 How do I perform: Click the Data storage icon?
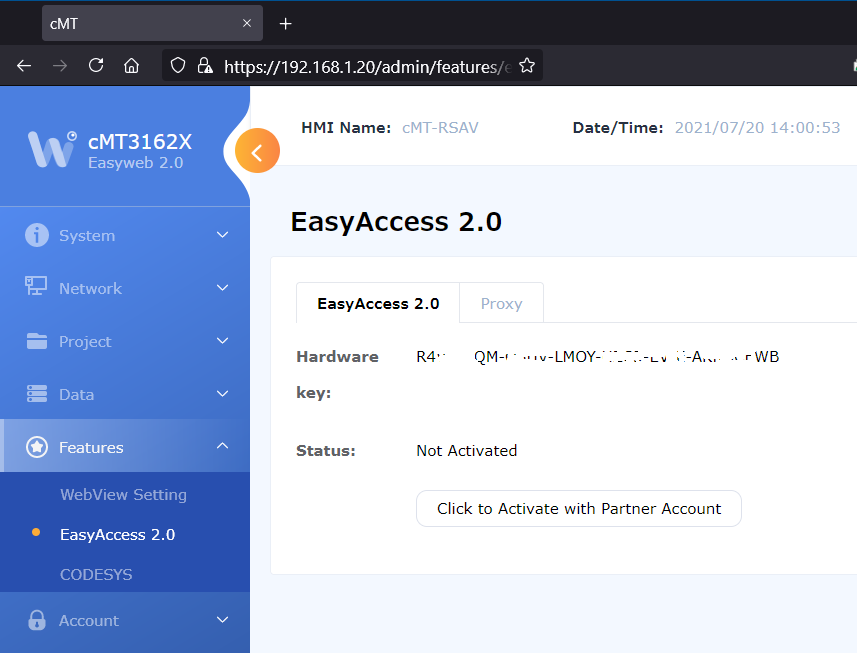coord(37,394)
